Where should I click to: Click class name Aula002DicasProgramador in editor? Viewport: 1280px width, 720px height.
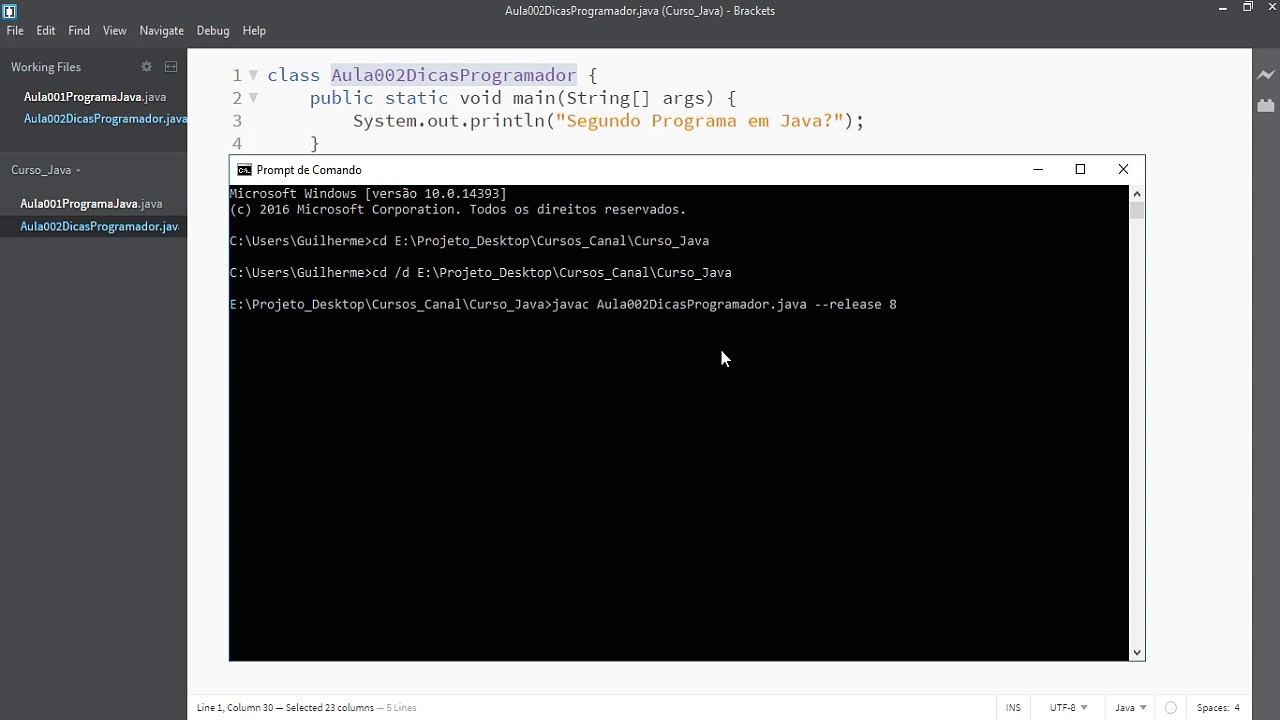coord(454,75)
